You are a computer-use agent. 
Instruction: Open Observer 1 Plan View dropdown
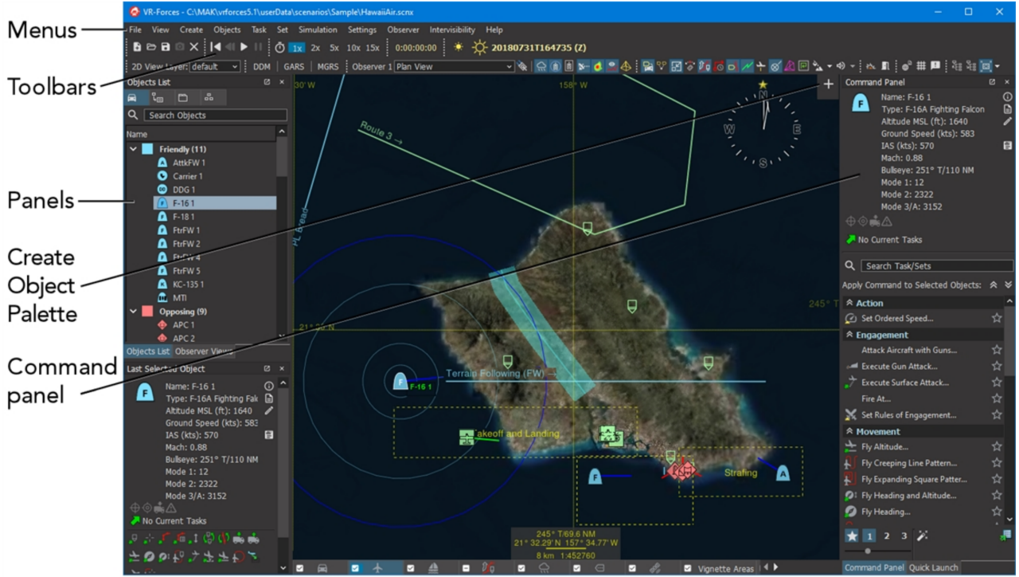coord(454,66)
